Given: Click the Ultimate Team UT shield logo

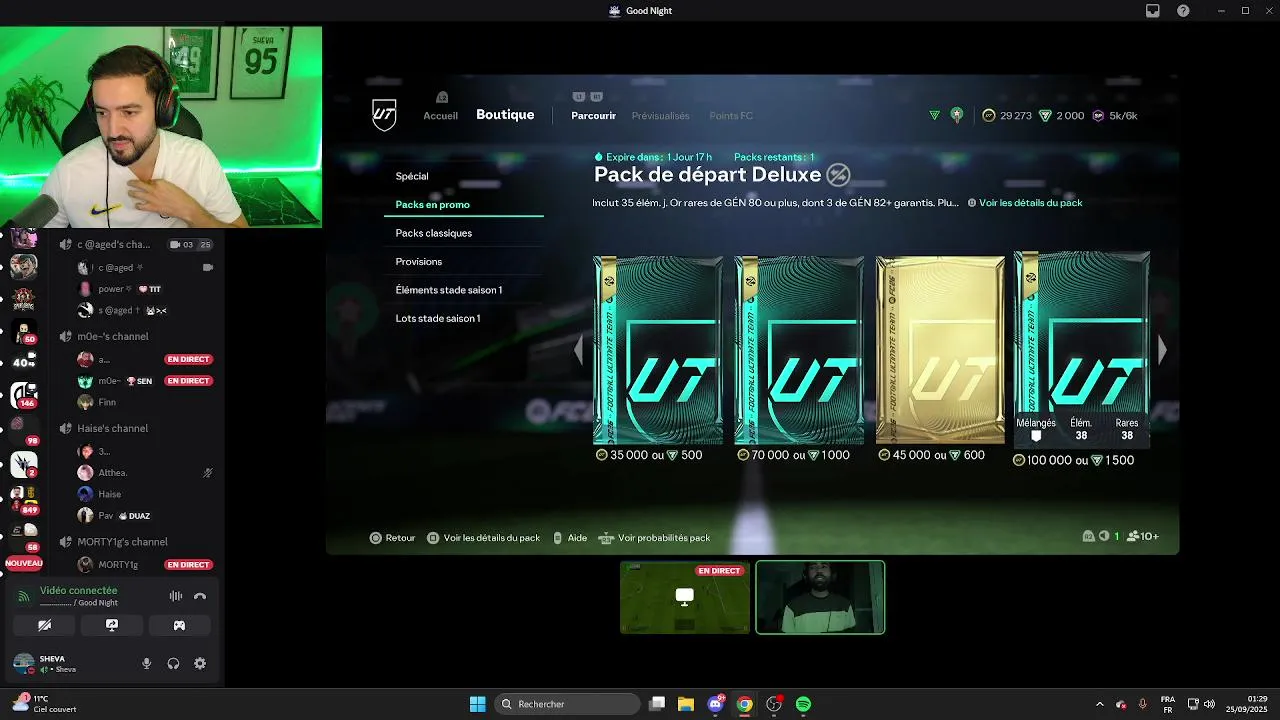Looking at the screenshot, I should pyautogui.click(x=384, y=115).
